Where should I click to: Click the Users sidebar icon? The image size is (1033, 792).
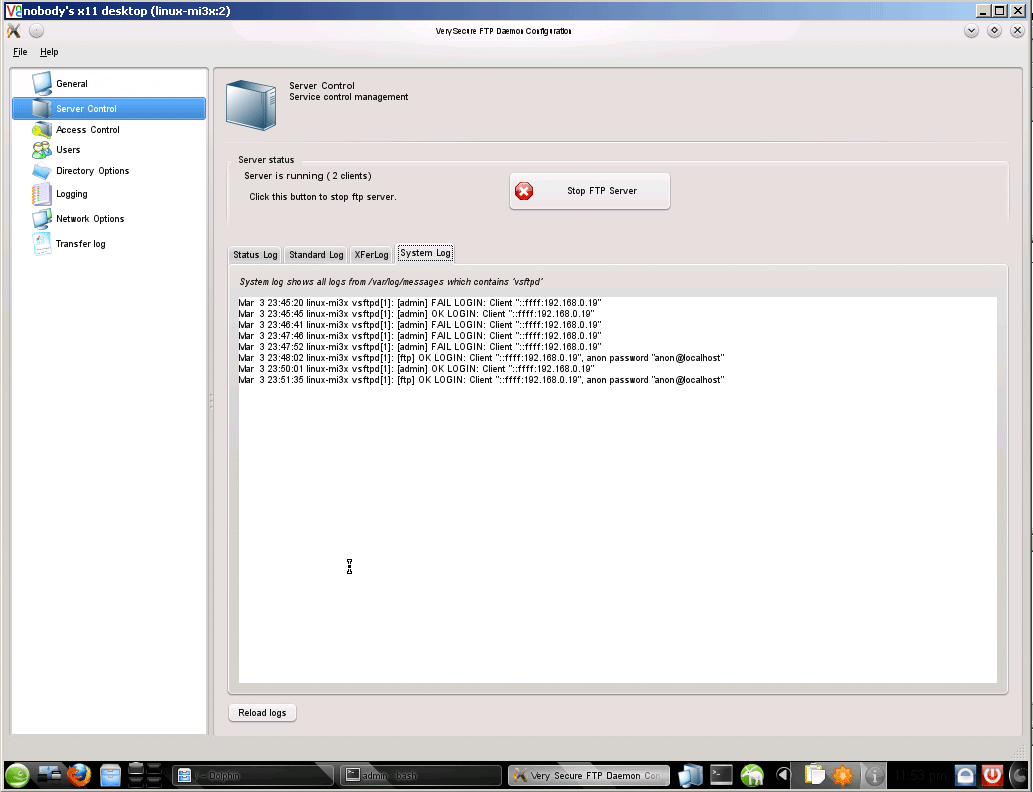(x=42, y=150)
